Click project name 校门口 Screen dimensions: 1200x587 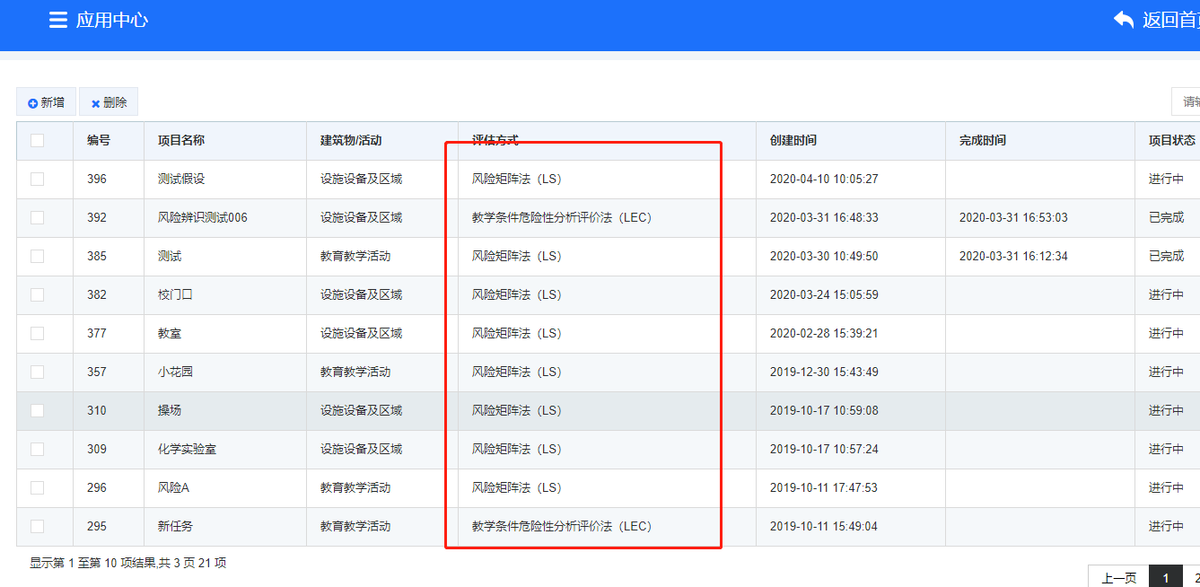(175, 295)
